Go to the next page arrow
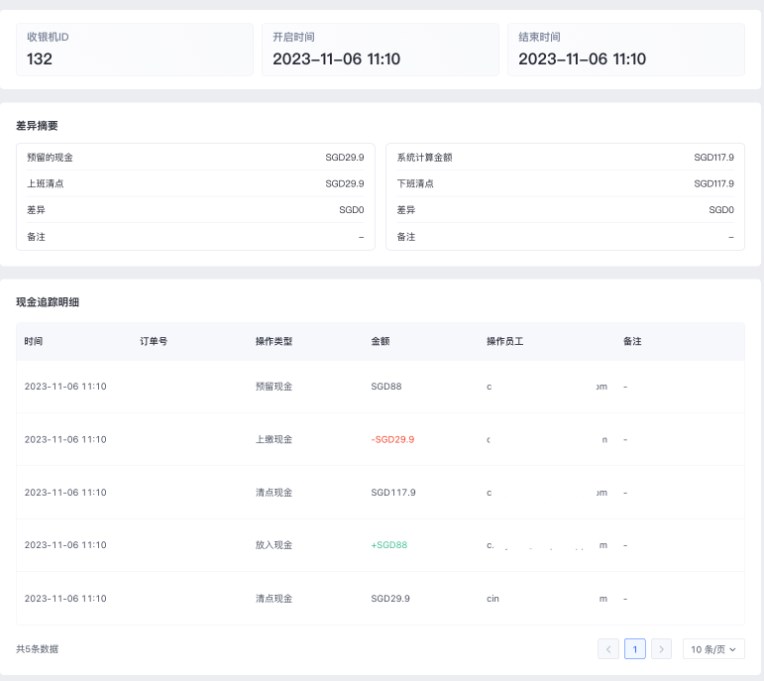Viewport: 764px width, 681px height. [x=661, y=649]
